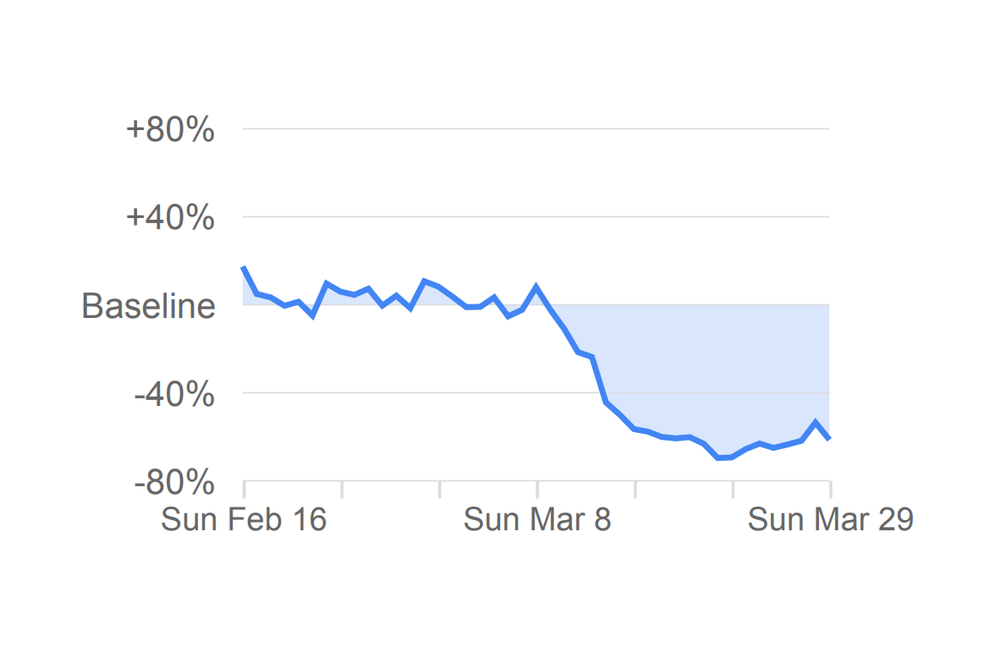Click the x-axis tick mark above Sun Feb 16

tap(244, 489)
